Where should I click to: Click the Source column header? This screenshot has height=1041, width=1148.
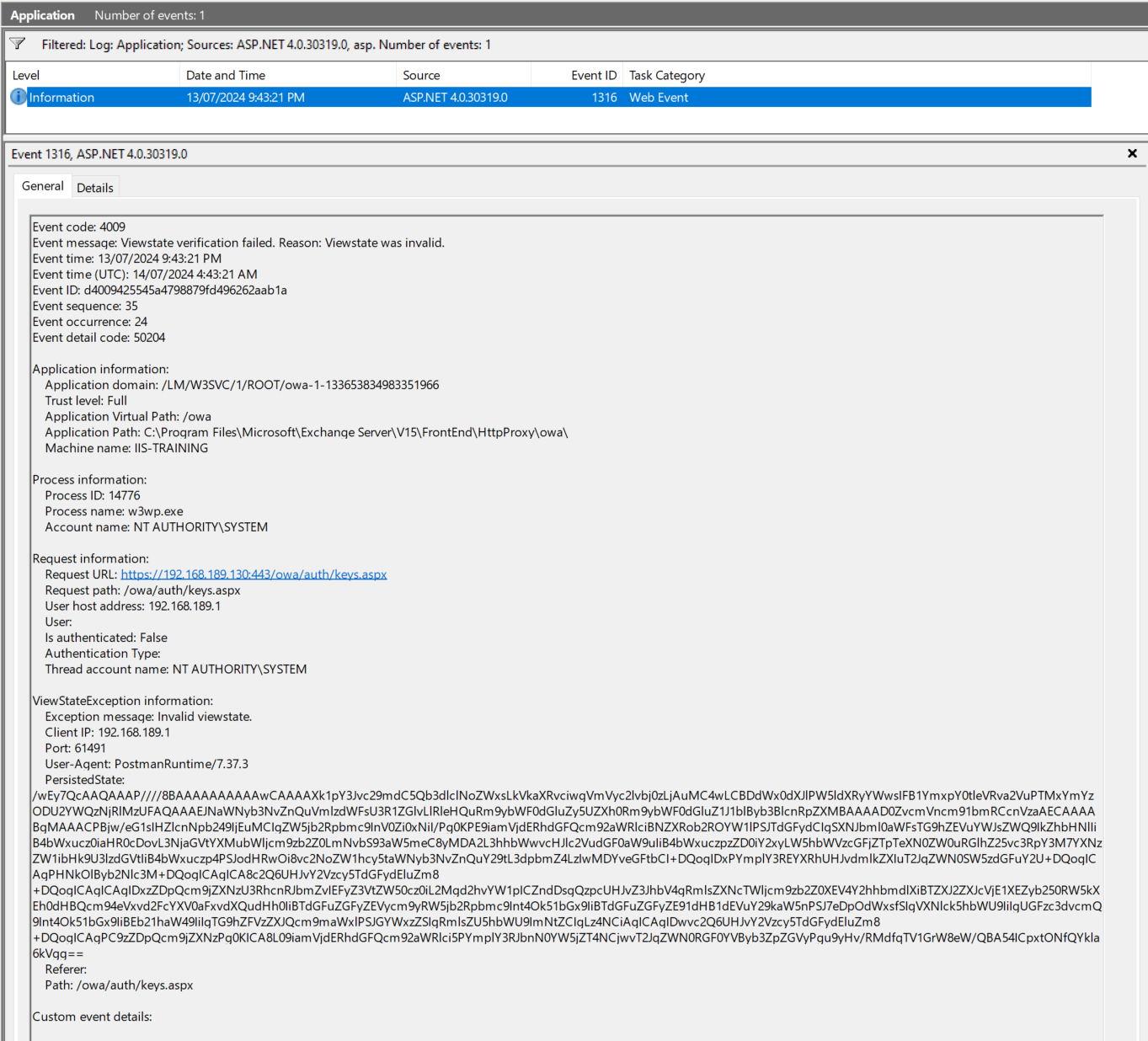pyautogui.click(x=421, y=75)
